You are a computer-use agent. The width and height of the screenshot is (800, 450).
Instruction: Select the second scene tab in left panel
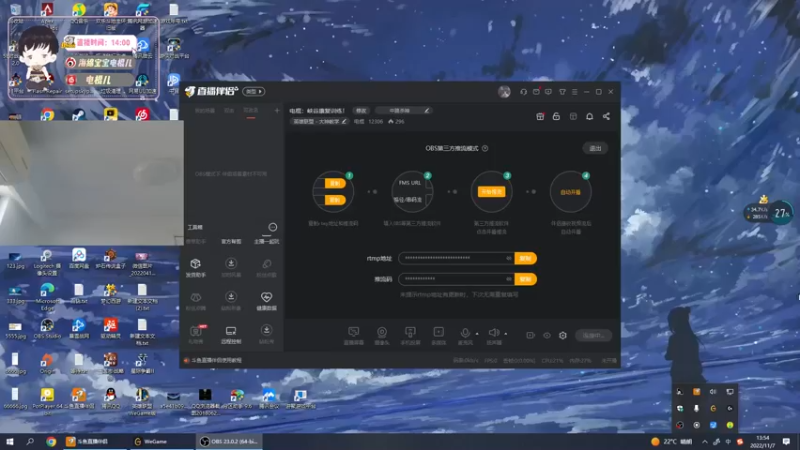[229, 111]
